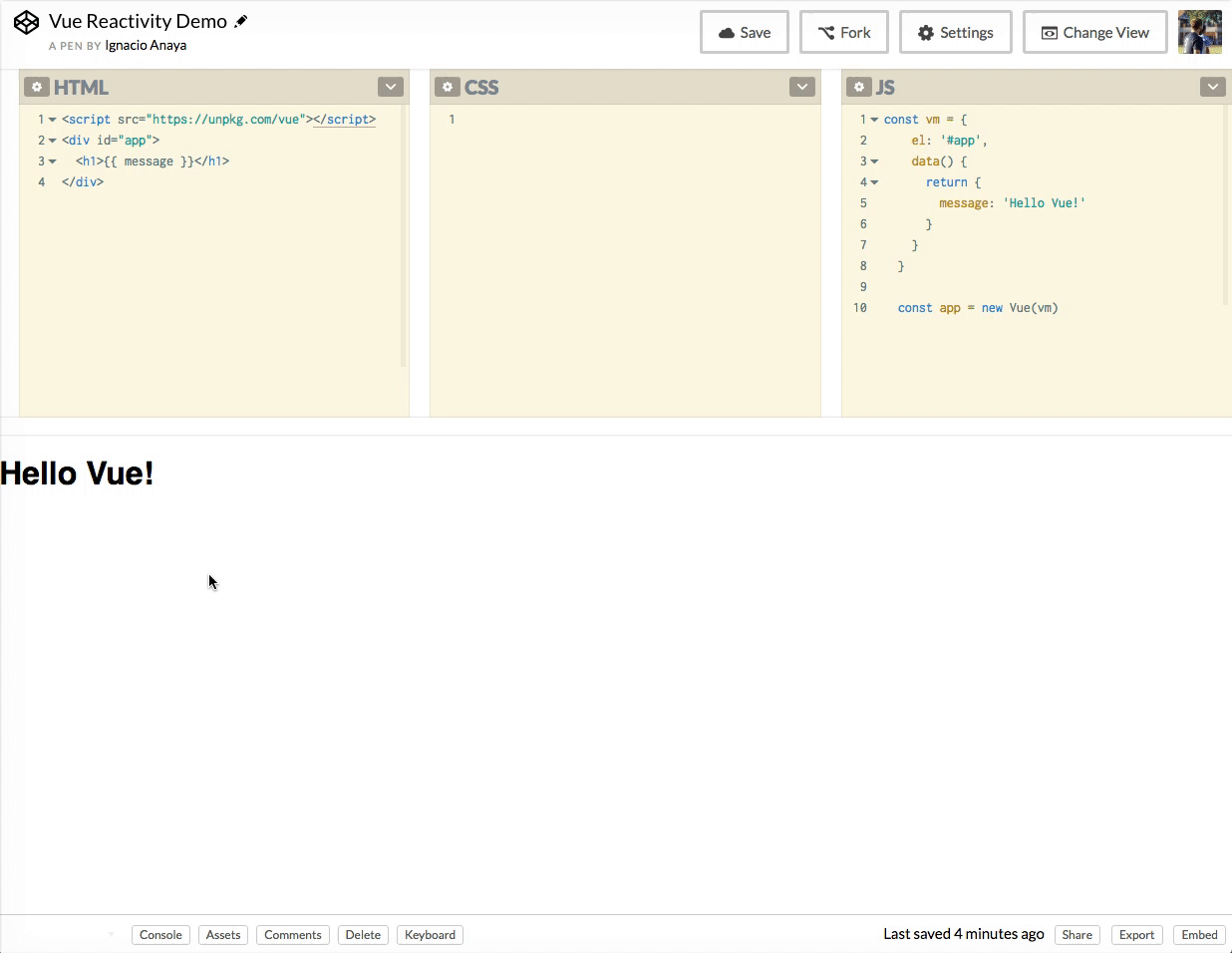Click the JS editor scrollbar
The image size is (1232, 953).
1226,206
